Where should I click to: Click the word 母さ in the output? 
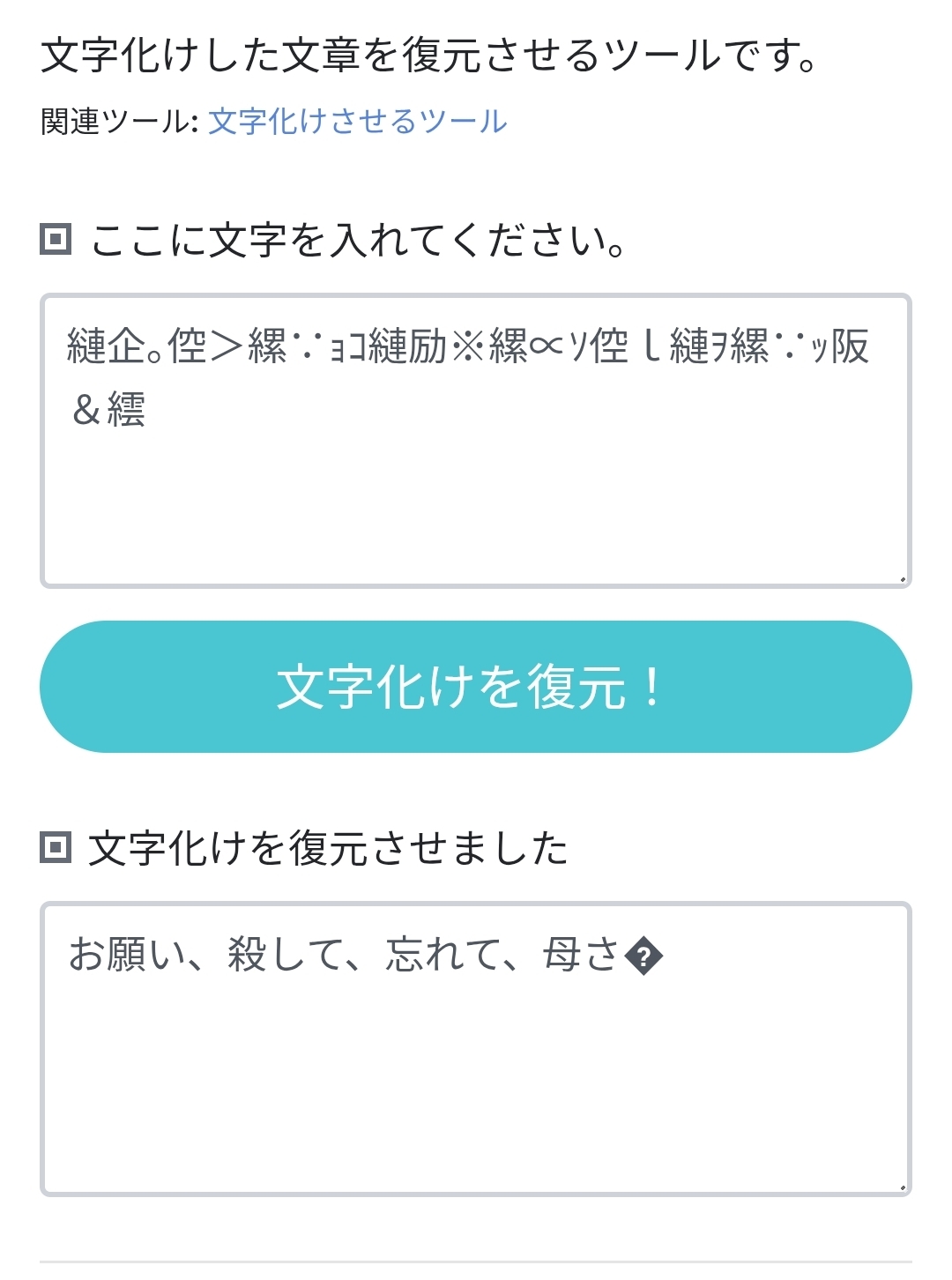click(580, 956)
